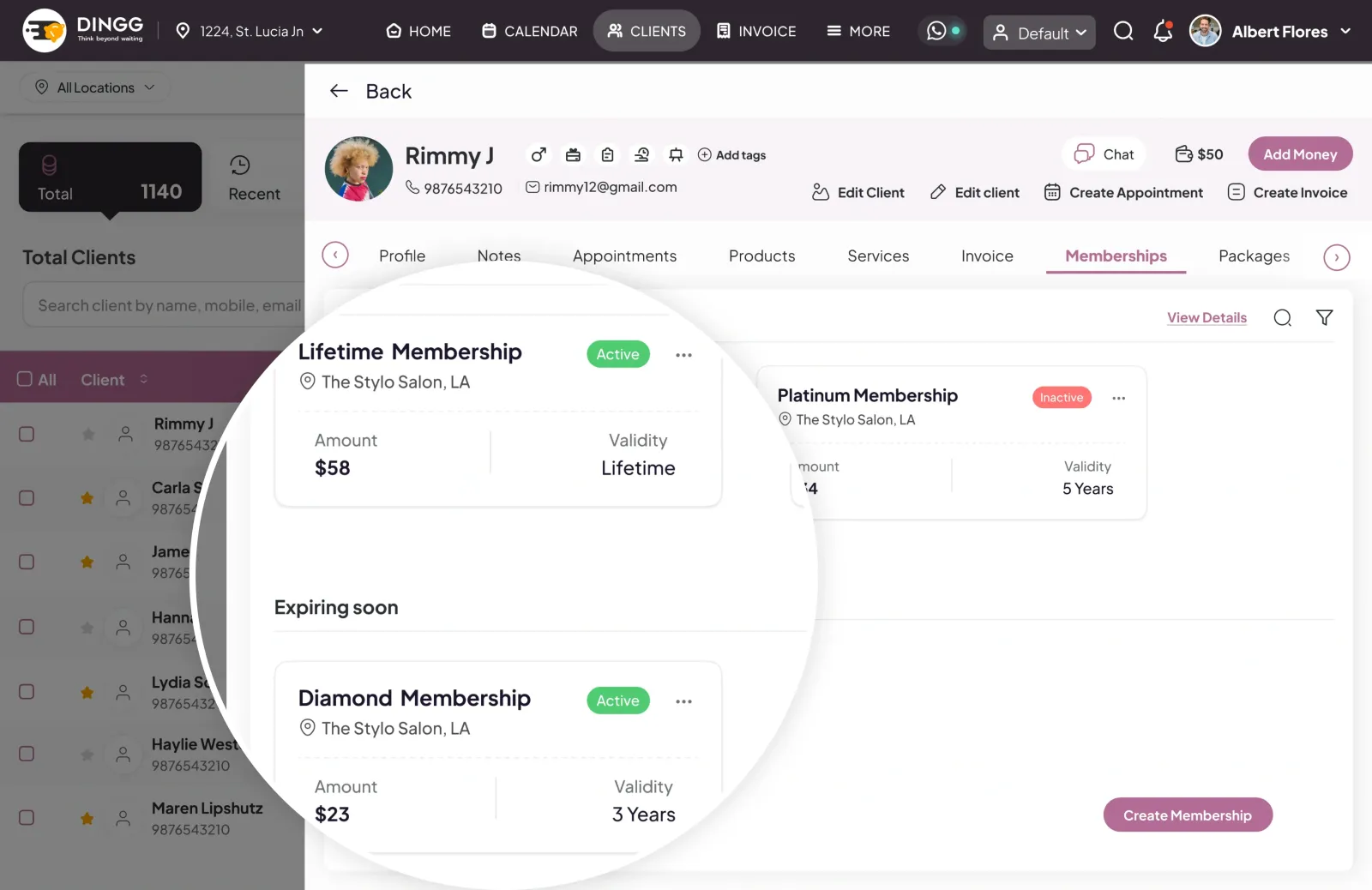
Task: Open Diamond Membership options menu
Action: (683, 701)
